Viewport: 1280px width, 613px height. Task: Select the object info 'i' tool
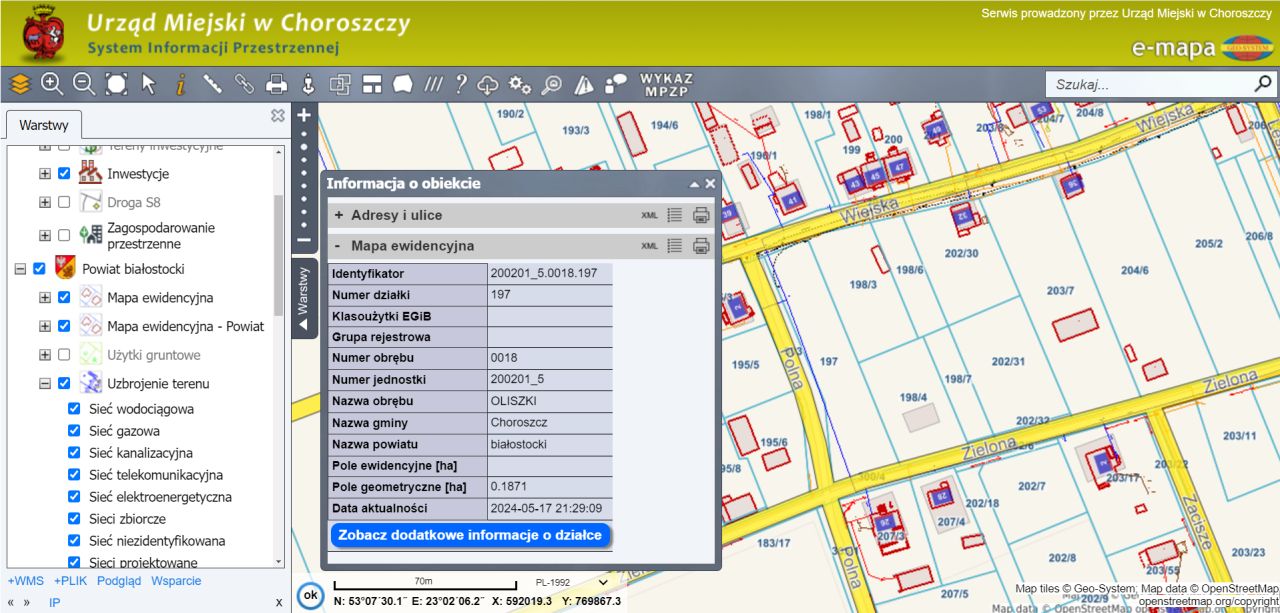click(181, 84)
